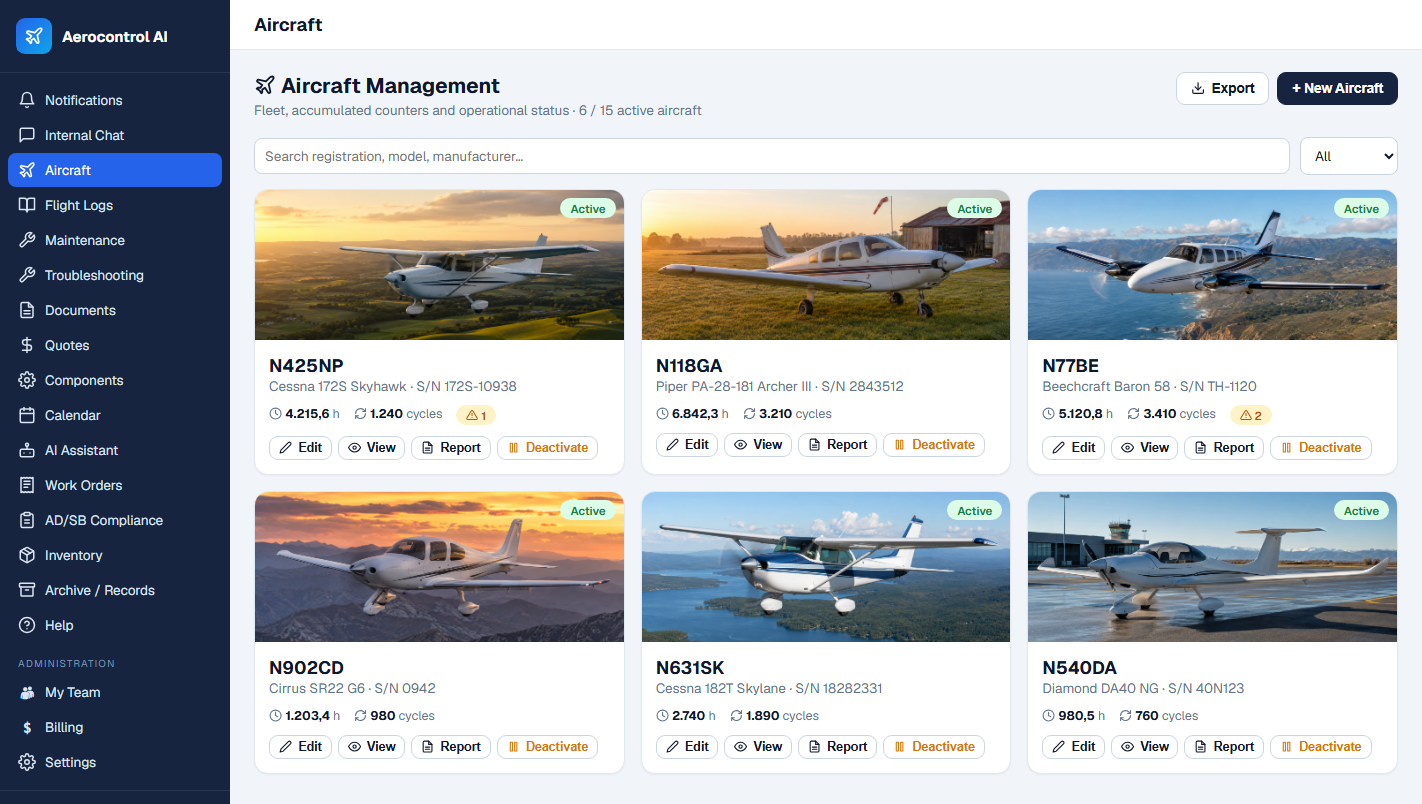Click the Flight Logs book icon
The width and height of the screenshot is (1422, 804).
tap(27, 205)
